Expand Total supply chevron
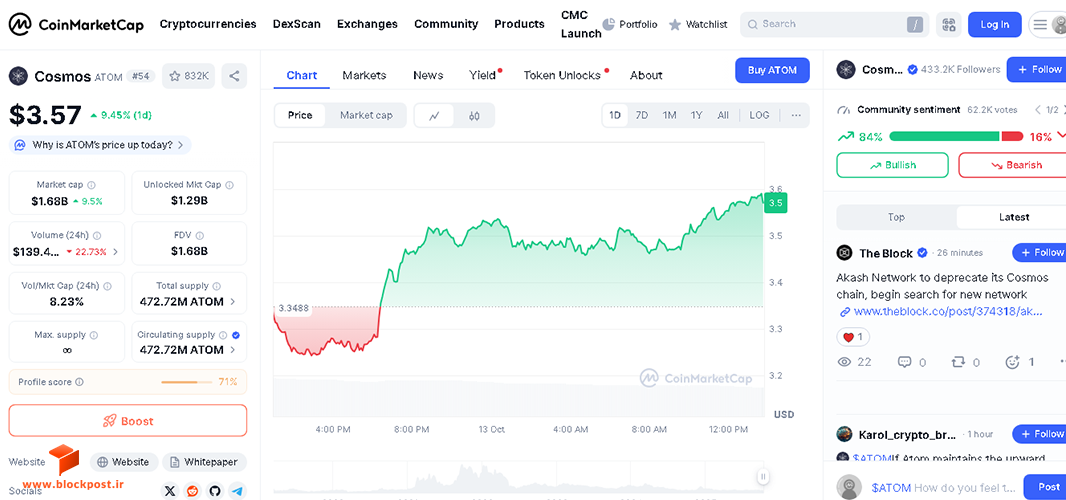This screenshot has height=500, width=1066. (233, 301)
